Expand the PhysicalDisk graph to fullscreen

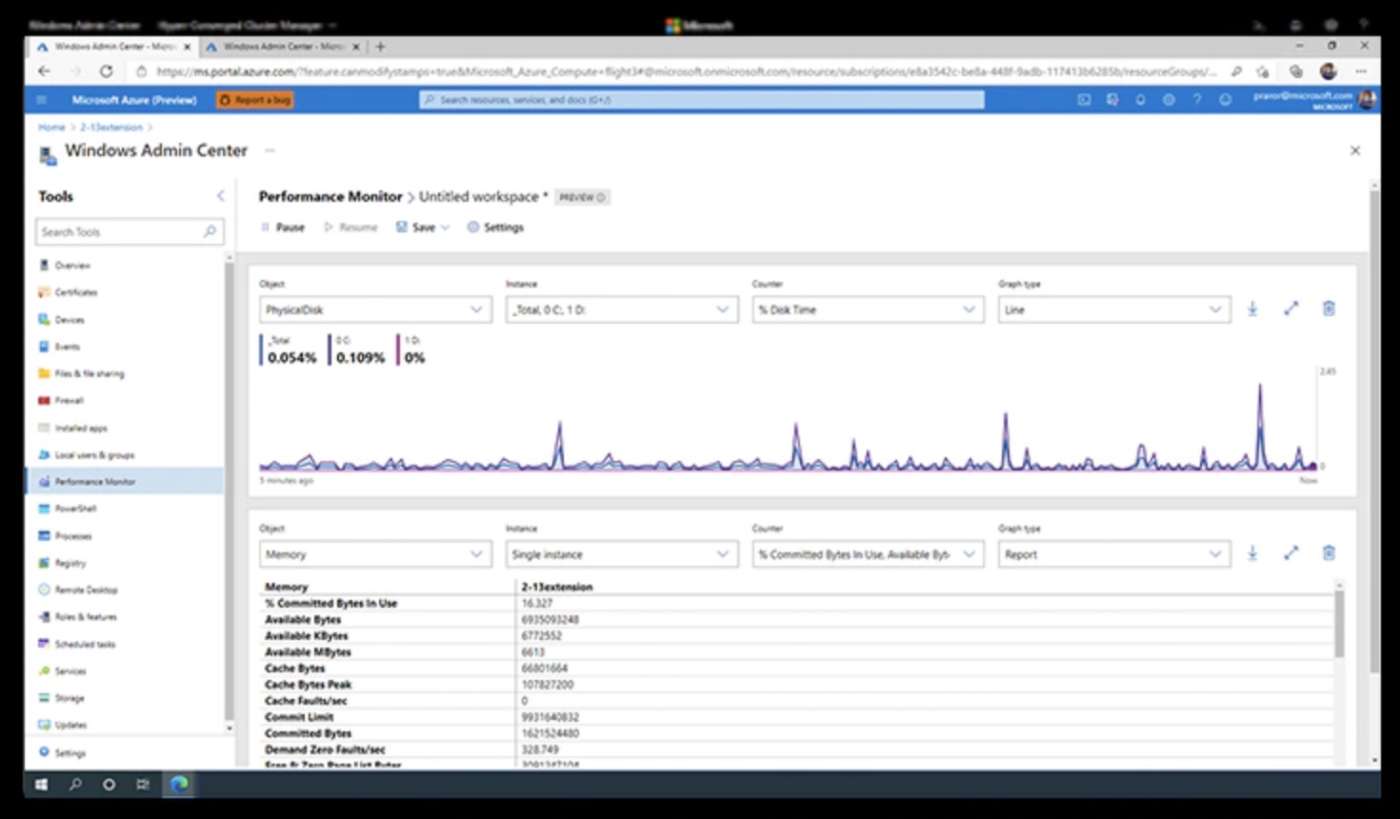[1290, 310]
